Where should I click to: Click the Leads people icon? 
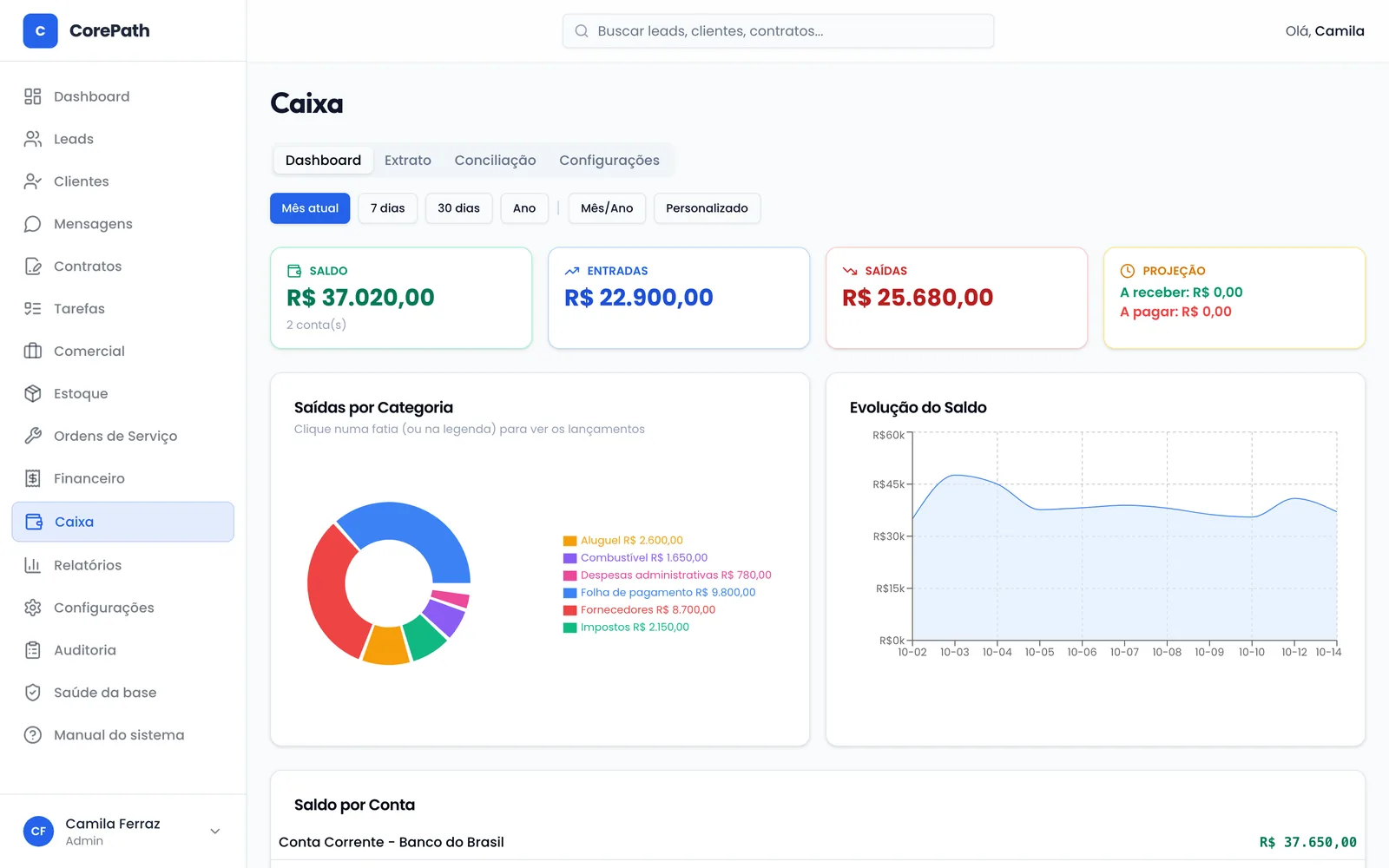(x=33, y=139)
